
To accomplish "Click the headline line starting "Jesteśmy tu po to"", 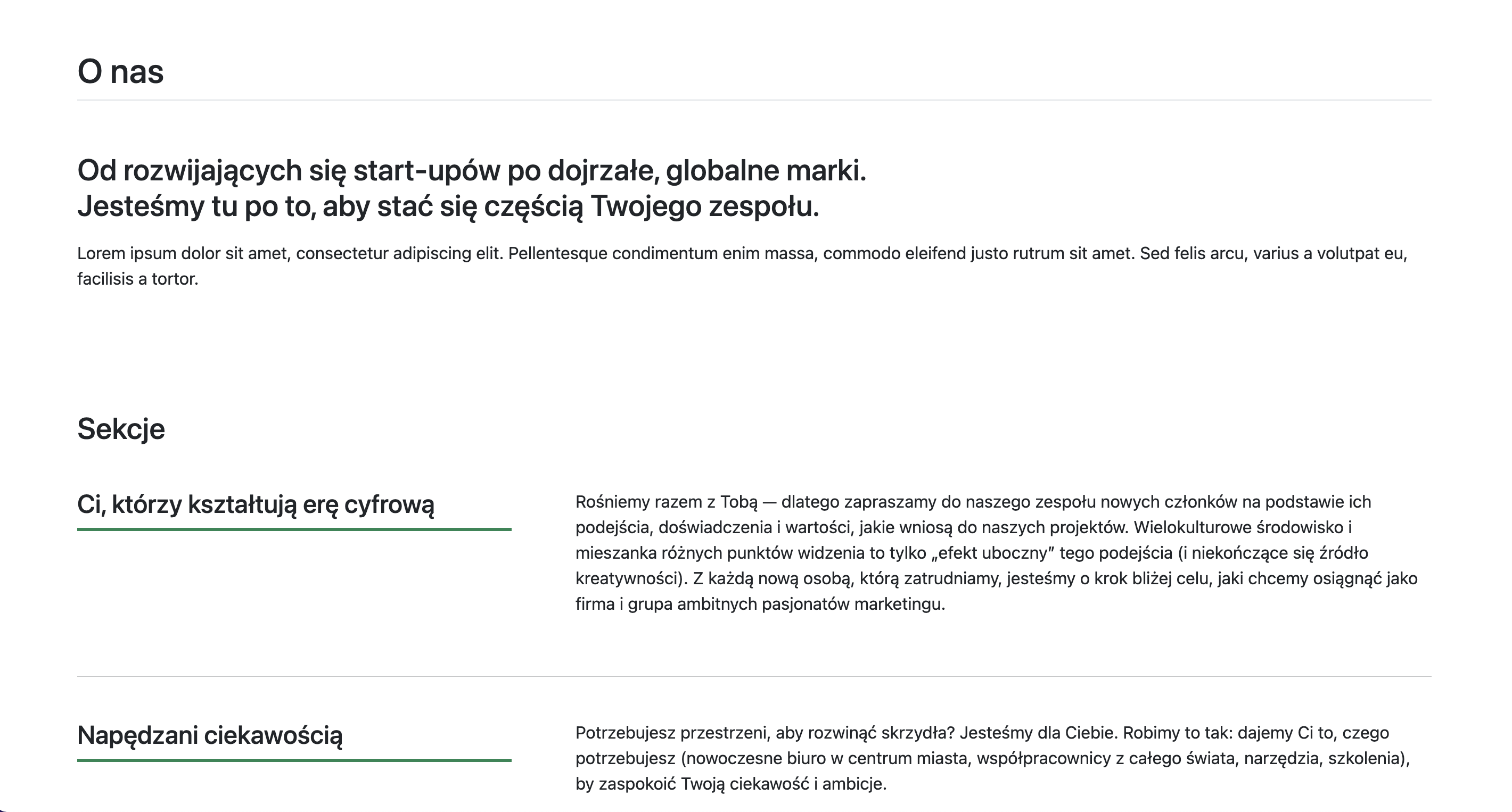I will pyautogui.click(x=448, y=206).
